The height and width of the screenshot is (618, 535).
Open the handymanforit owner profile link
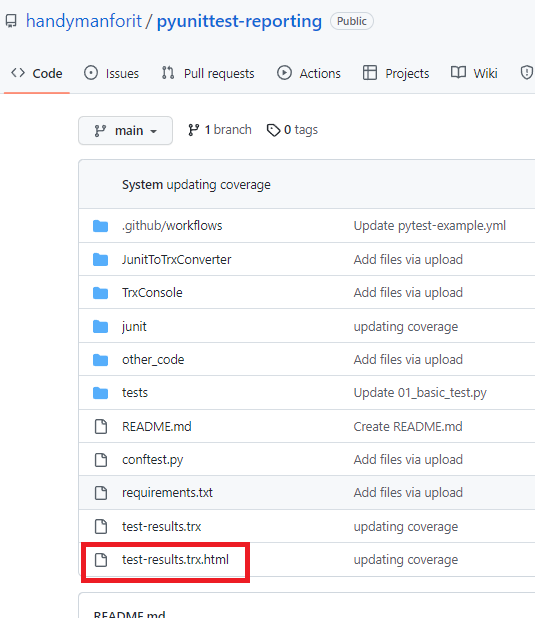tap(84, 21)
